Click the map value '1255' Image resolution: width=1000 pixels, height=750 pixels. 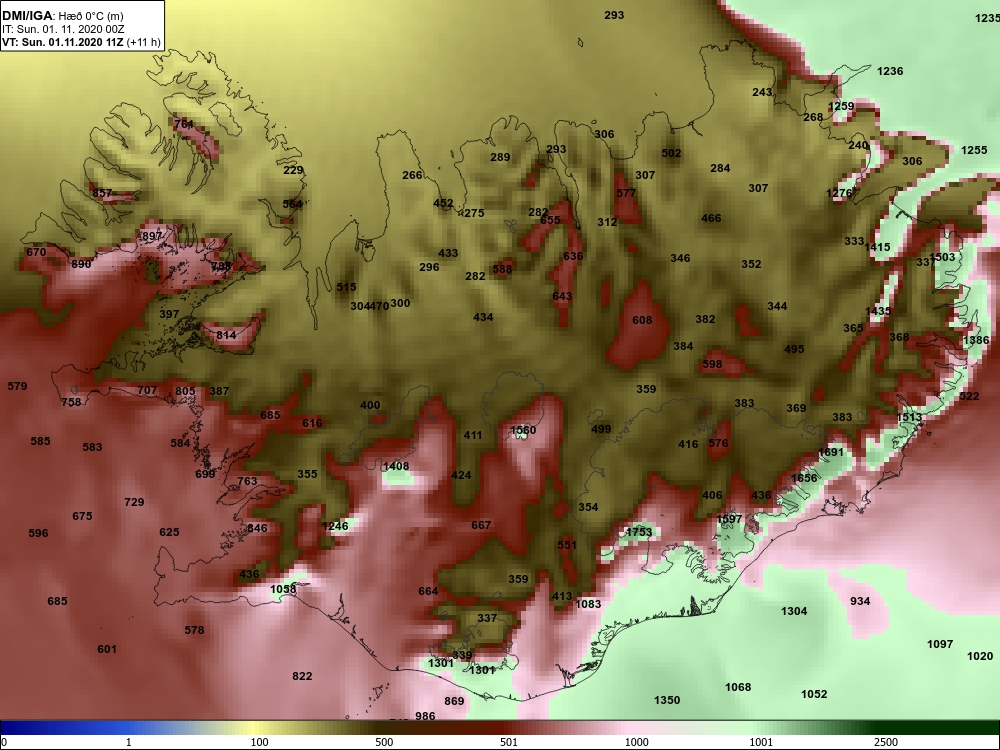pyautogui.click(x=974, y=150)
